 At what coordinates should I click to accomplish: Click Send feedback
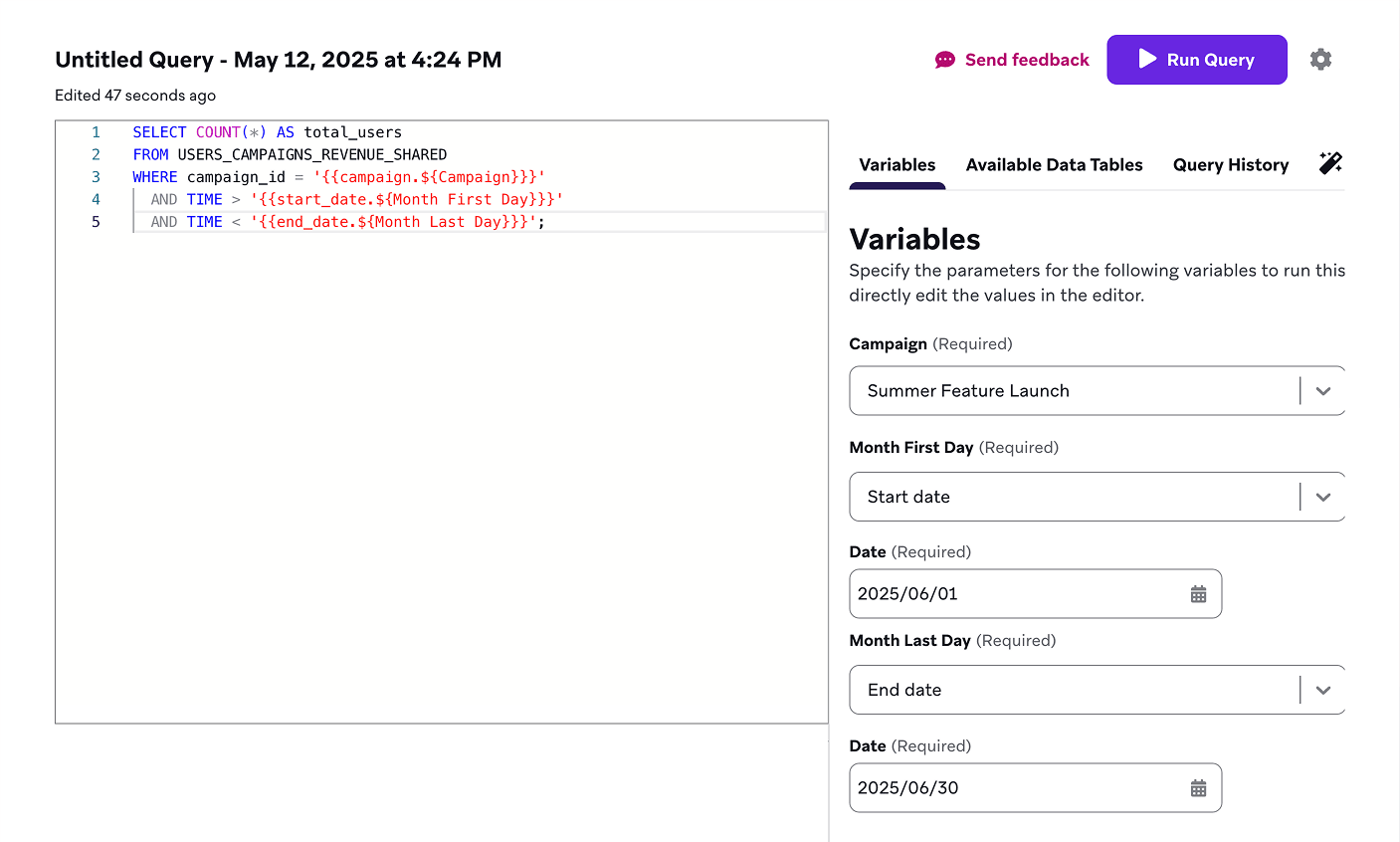[x=1026, y=59]
